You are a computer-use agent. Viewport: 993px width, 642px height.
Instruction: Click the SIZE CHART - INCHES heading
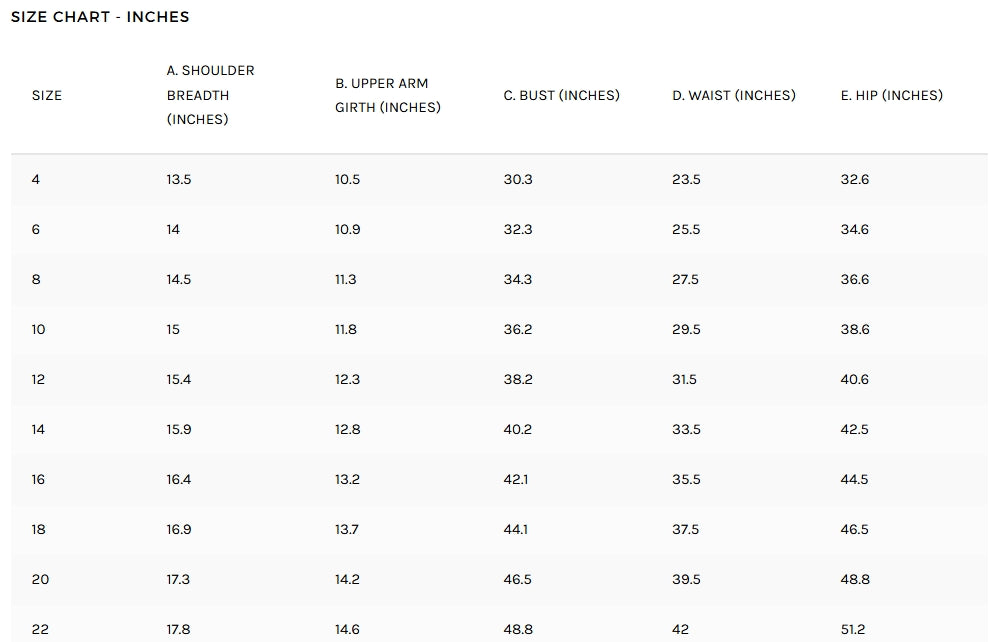100,17
